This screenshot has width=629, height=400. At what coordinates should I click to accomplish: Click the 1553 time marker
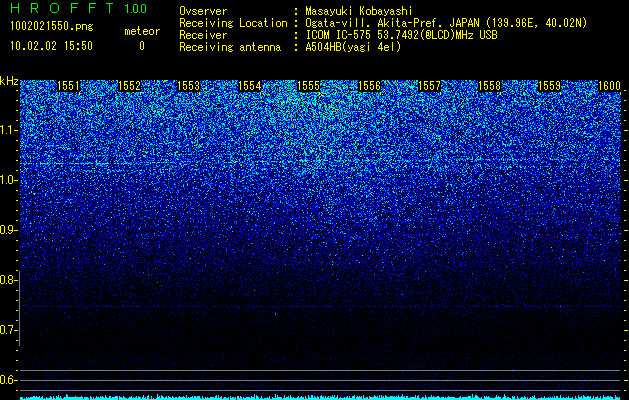pos(189,86)
